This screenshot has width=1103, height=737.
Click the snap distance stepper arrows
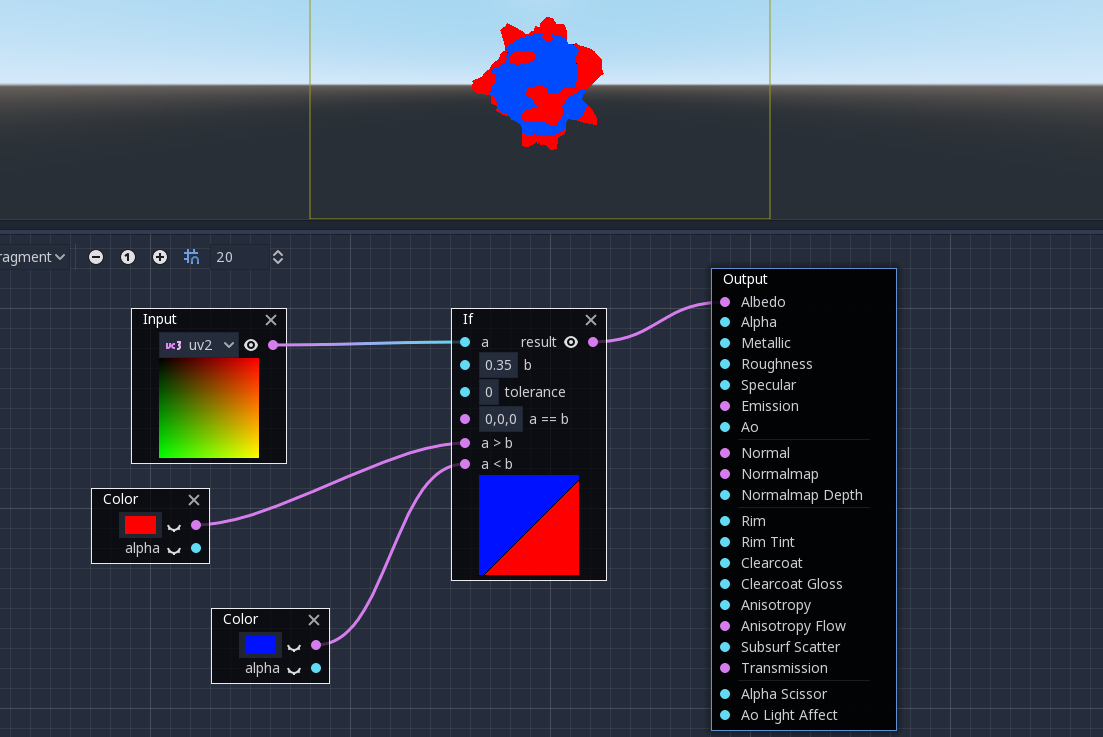point(278,257)
